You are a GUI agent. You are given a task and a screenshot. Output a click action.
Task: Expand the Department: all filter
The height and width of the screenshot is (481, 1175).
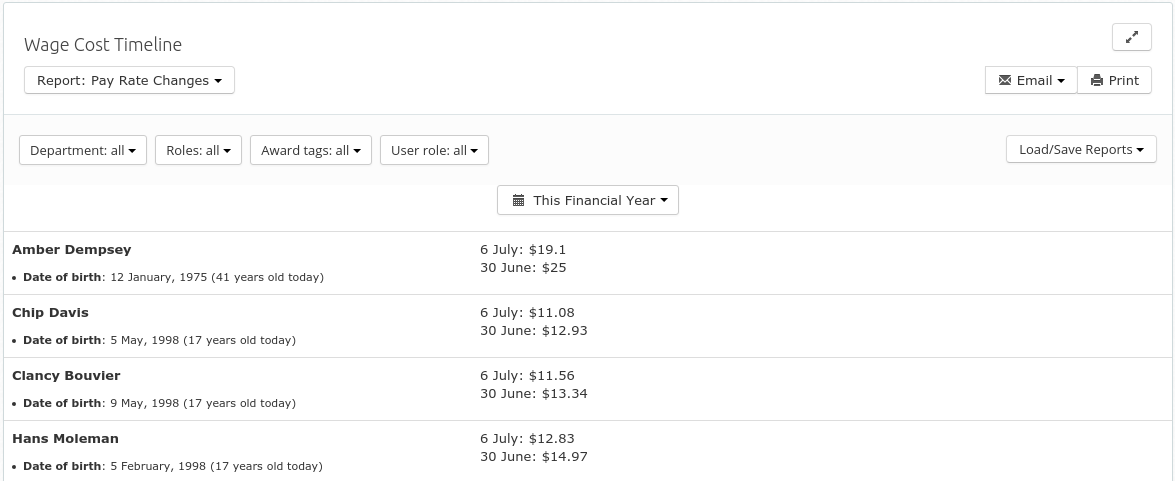point(82,150)
